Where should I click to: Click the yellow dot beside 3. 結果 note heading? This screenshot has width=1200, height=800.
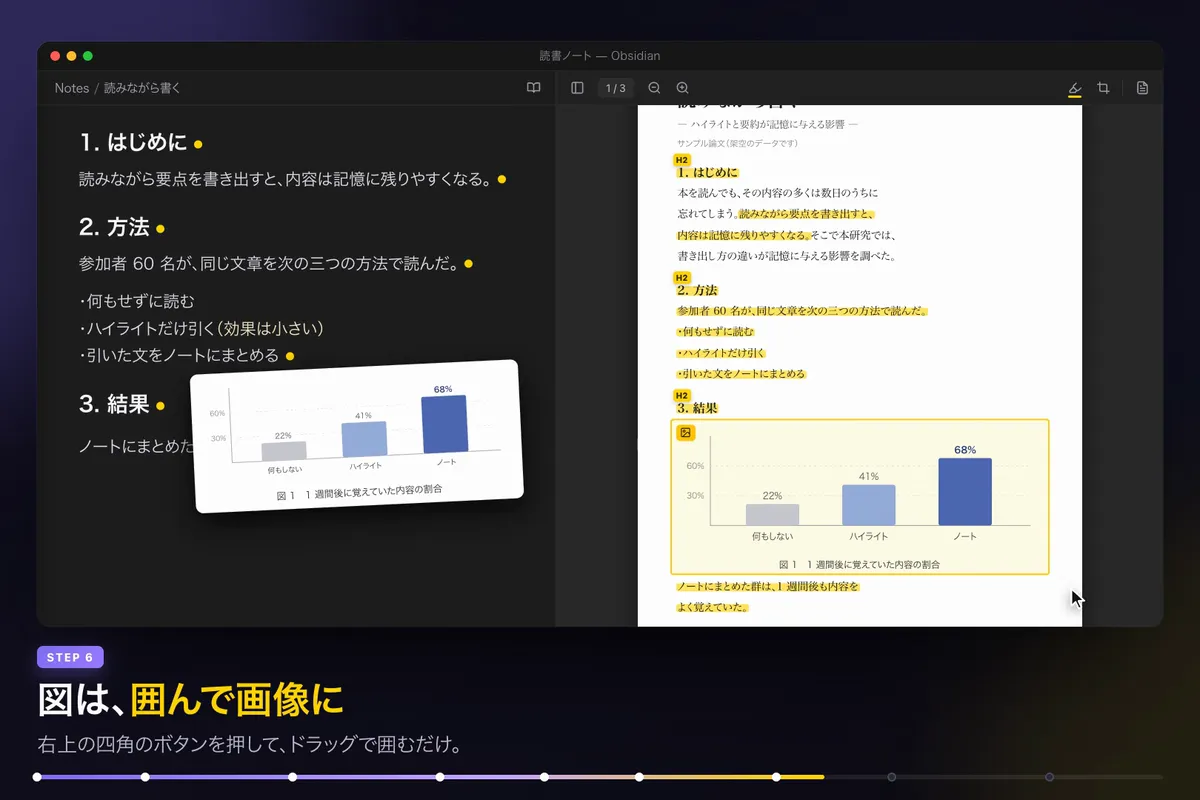coord(160,405)
